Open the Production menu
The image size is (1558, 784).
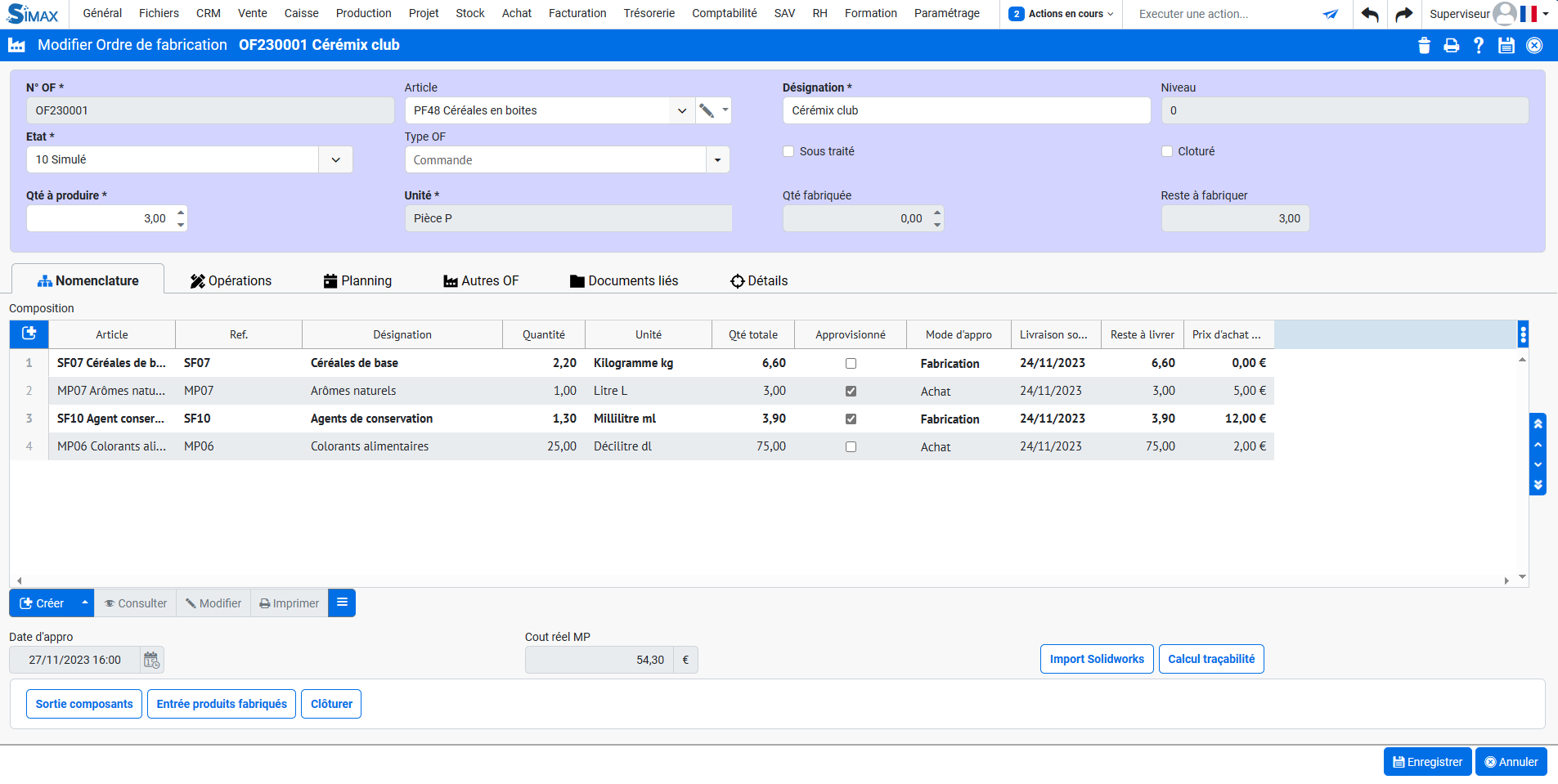[x=363, y=13]
